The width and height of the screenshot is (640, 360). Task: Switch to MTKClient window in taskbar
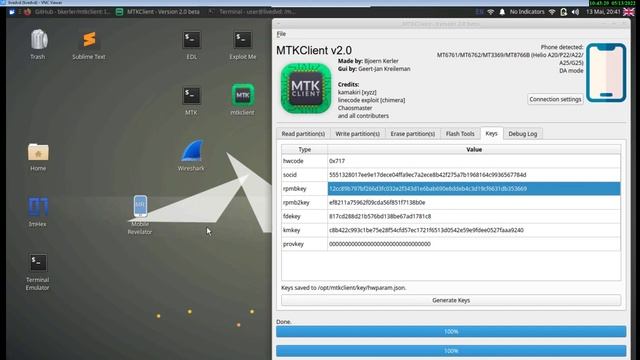(158, 12)
